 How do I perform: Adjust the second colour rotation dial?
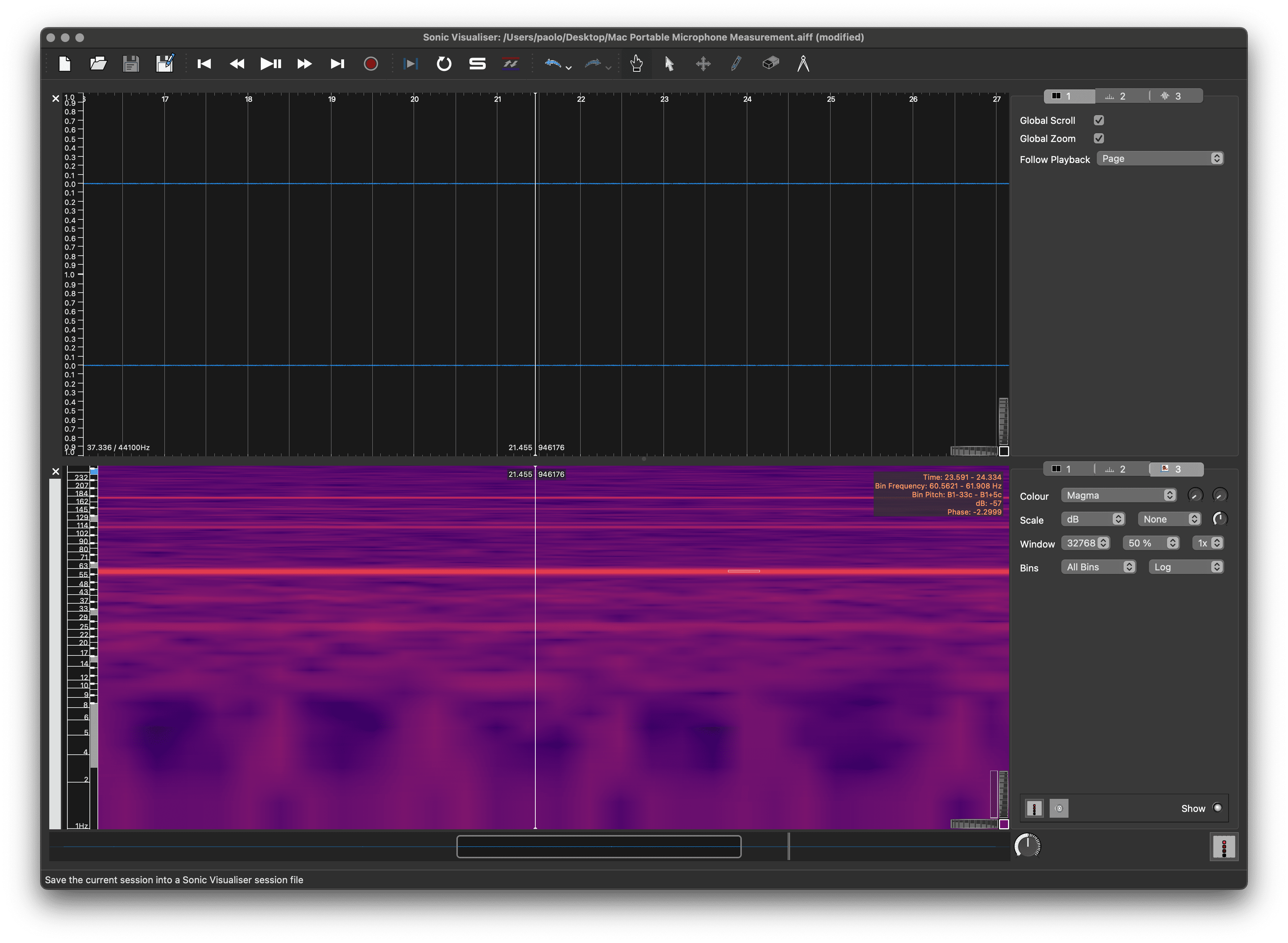(1220, 495)
